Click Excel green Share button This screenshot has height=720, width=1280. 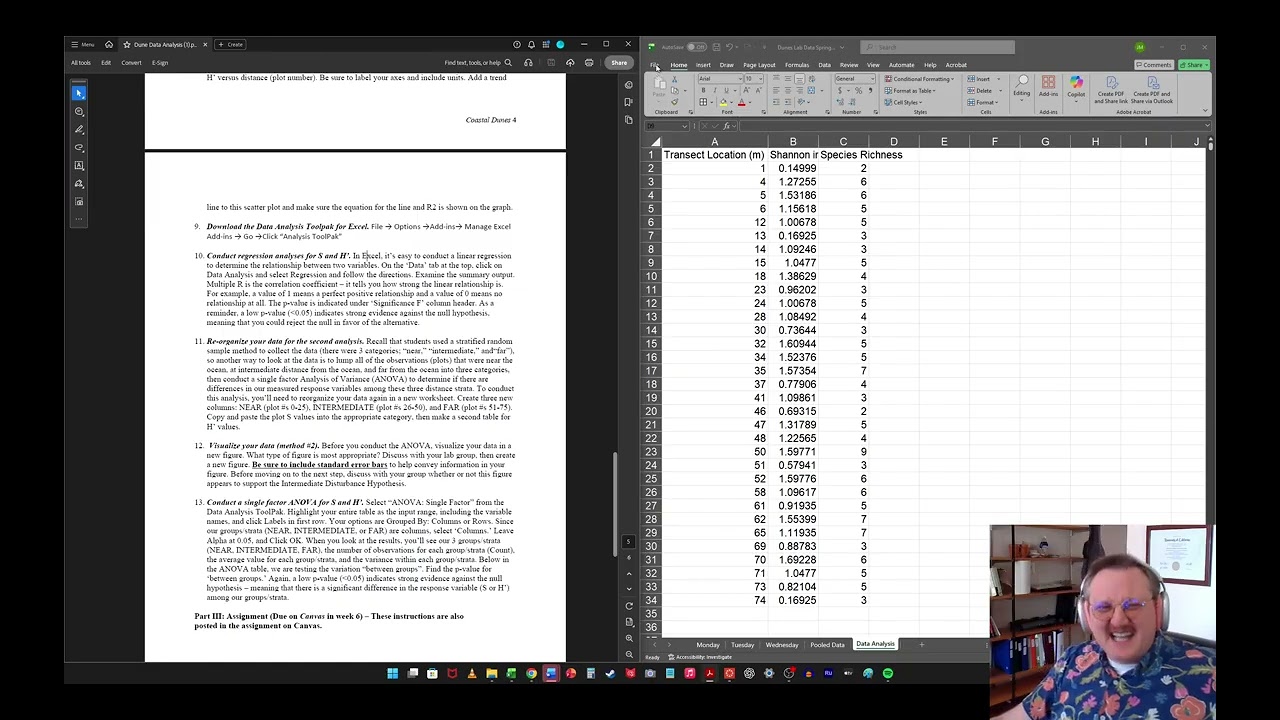(1194, 65)
